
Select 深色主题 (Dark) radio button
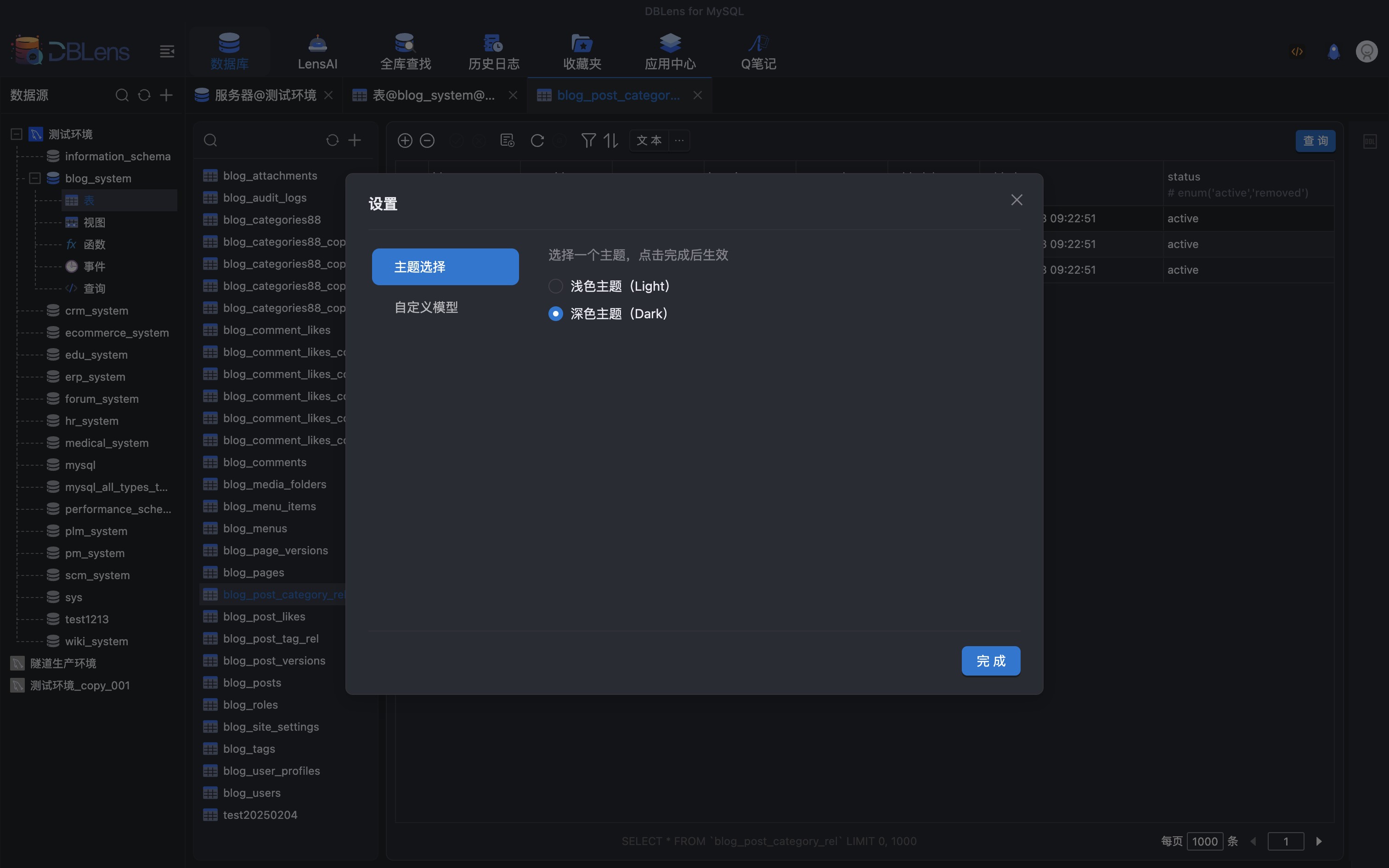[x=555, y=314]
